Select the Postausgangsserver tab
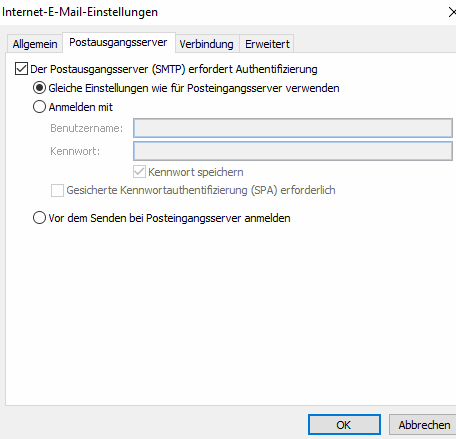 pyautogui.click(x=119, y=42)
